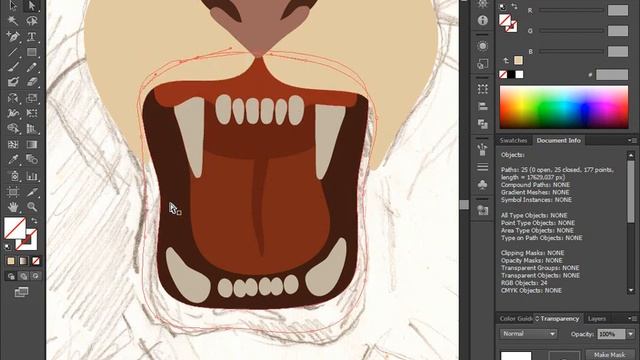Open the Normal blending mode dropdown
This screenshot has width=640, height=360.
point(528,334)
